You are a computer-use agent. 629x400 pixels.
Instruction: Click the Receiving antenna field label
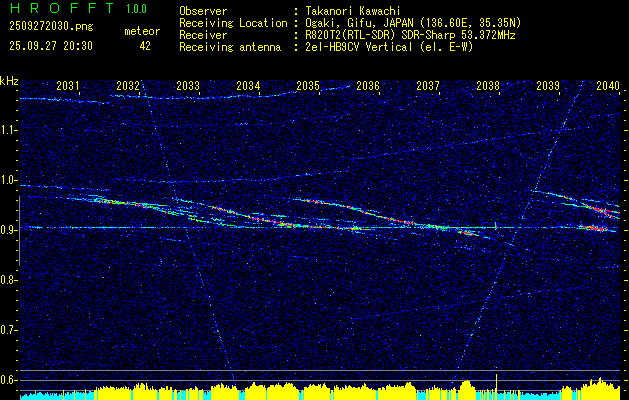[230, 47]
